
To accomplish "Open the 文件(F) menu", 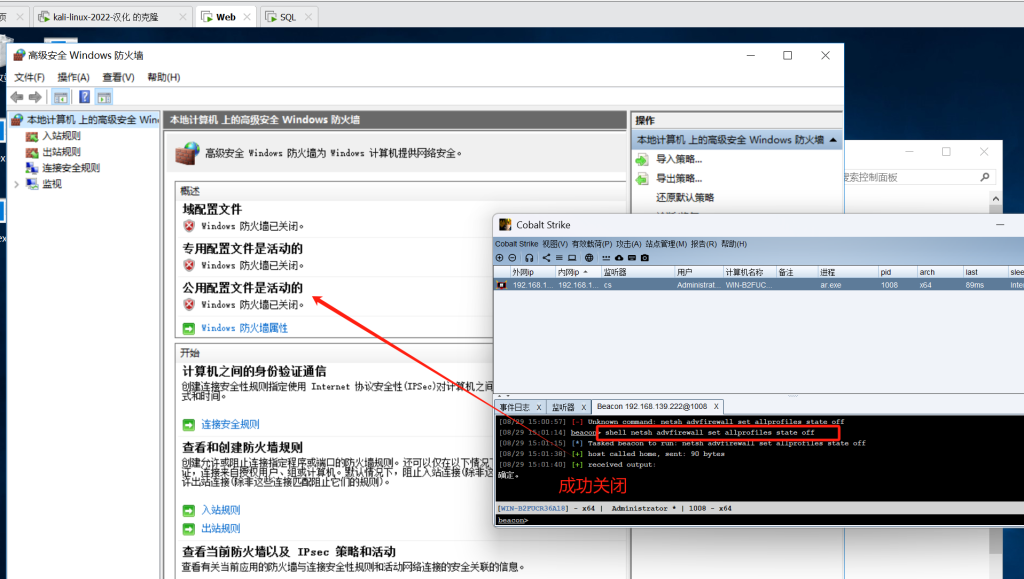I will pos(29,77).
